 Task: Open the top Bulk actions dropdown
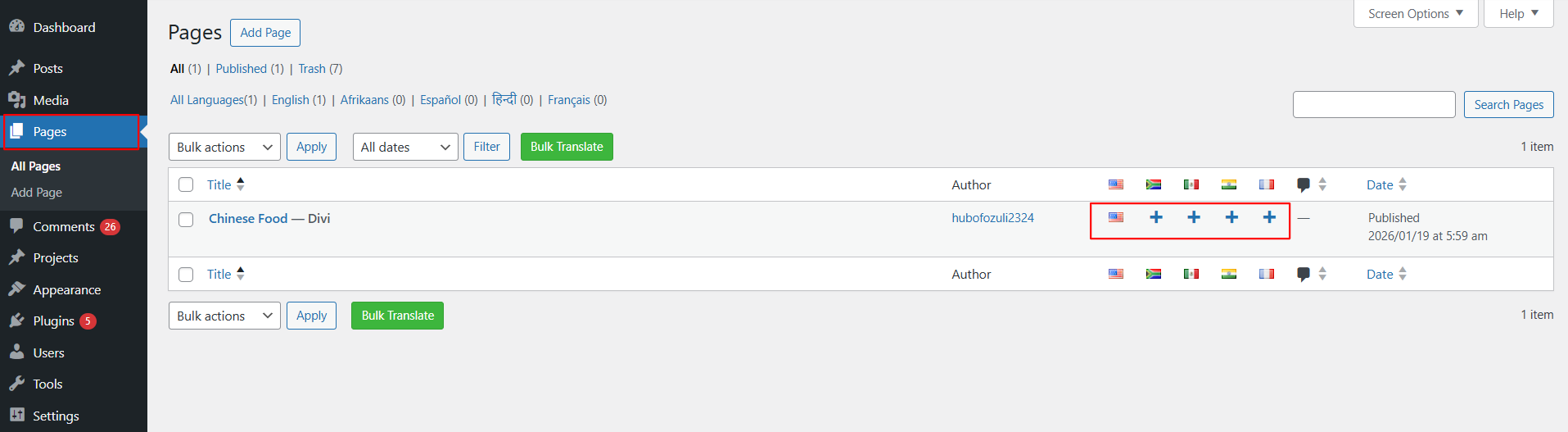coord(224,147)
